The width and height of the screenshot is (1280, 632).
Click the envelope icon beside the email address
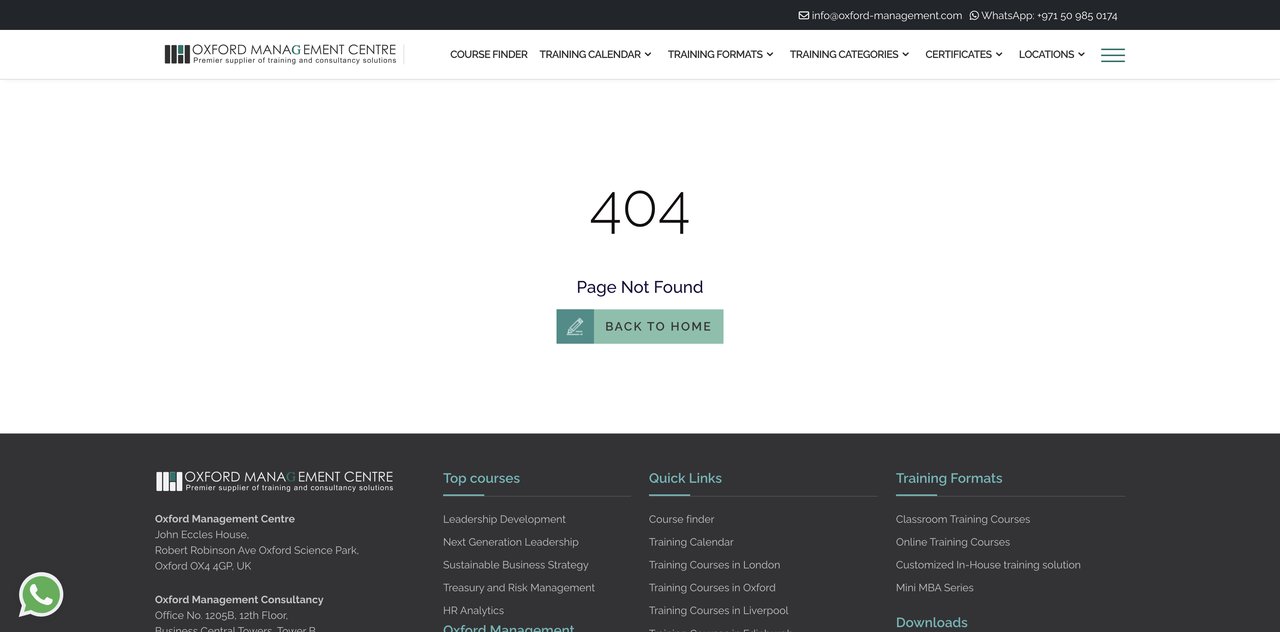pyautogui.click(x=803, y=15)
